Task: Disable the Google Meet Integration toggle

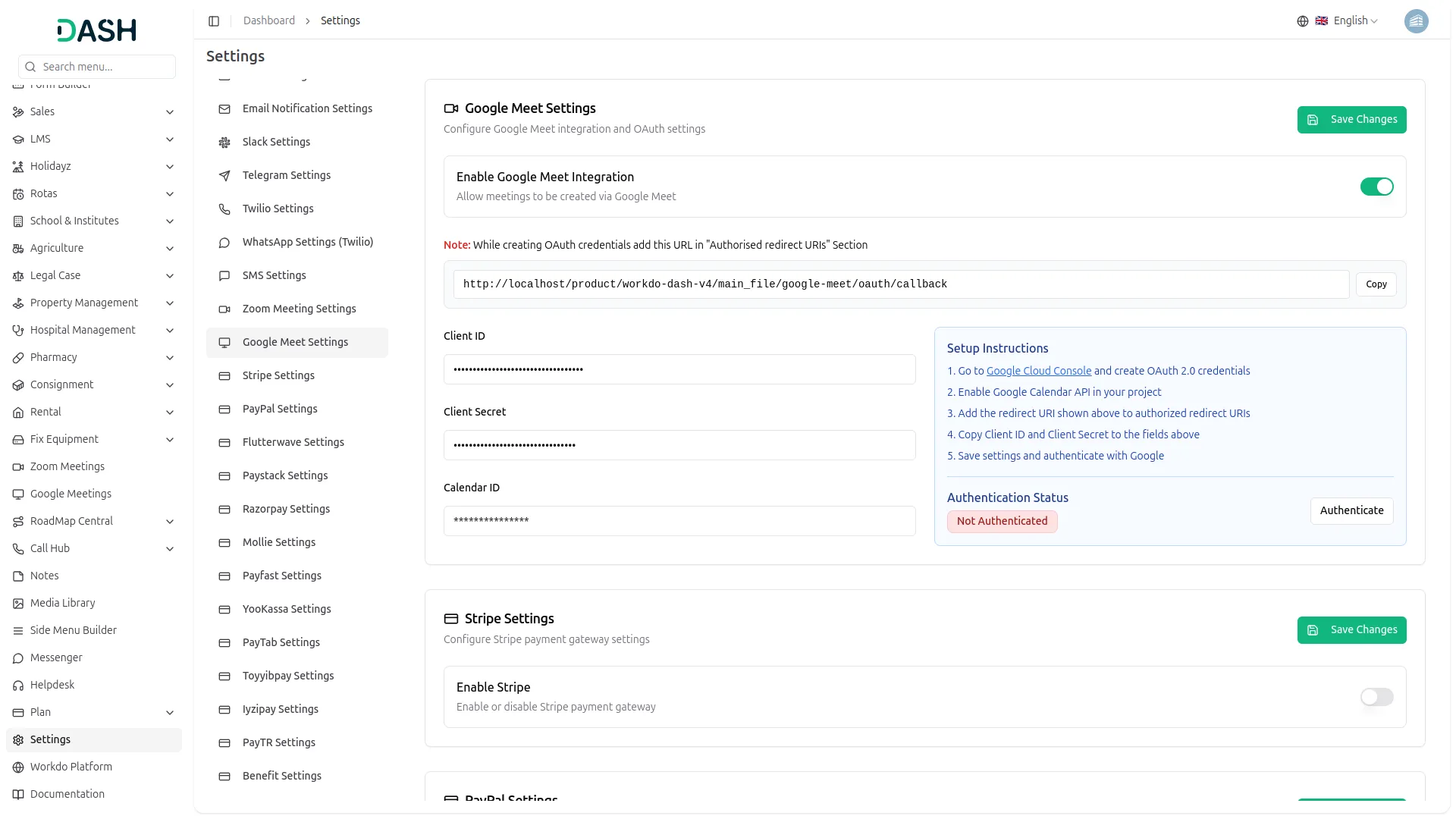Action: (1376, 187)
